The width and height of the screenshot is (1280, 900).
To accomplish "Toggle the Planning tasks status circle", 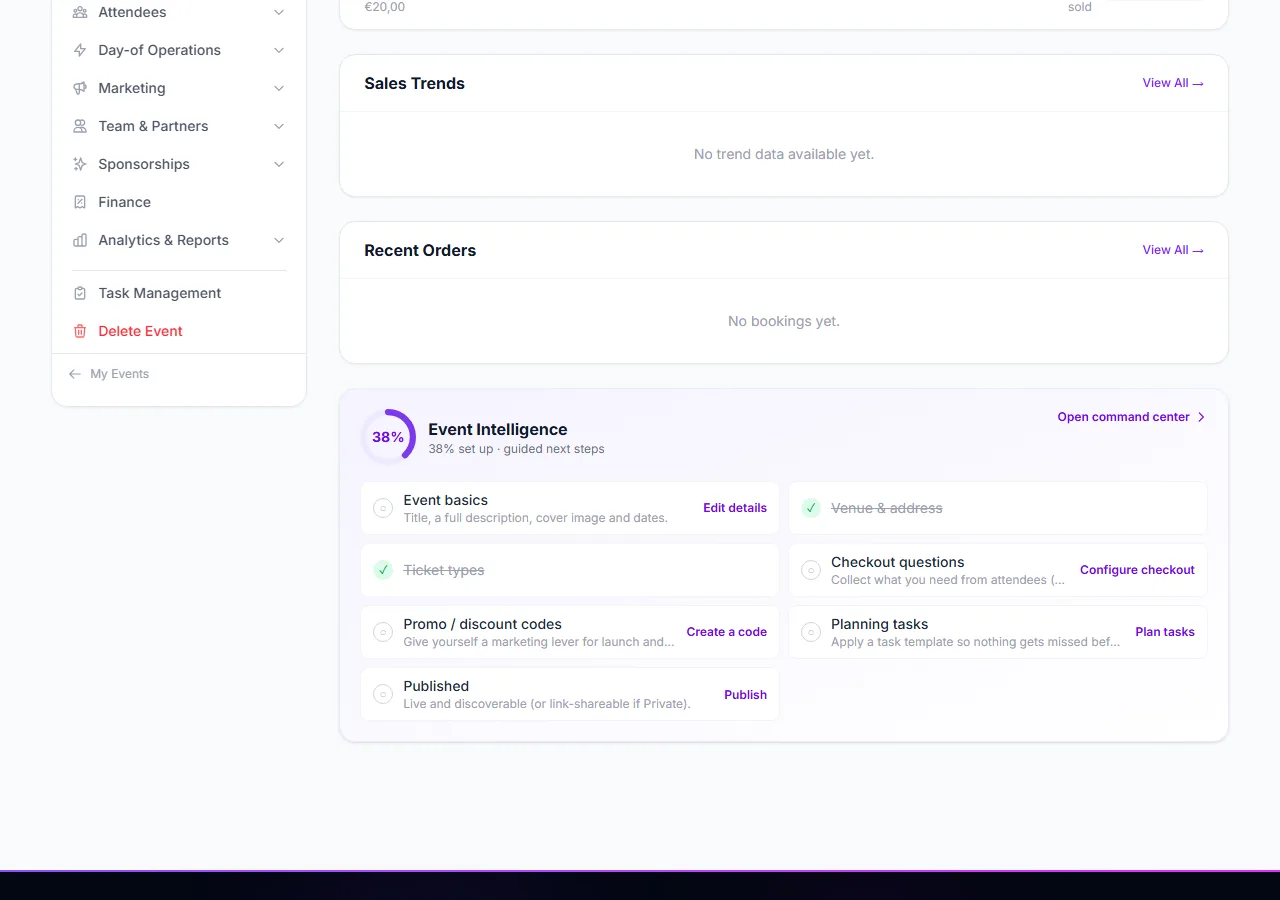I will [811, 632].
